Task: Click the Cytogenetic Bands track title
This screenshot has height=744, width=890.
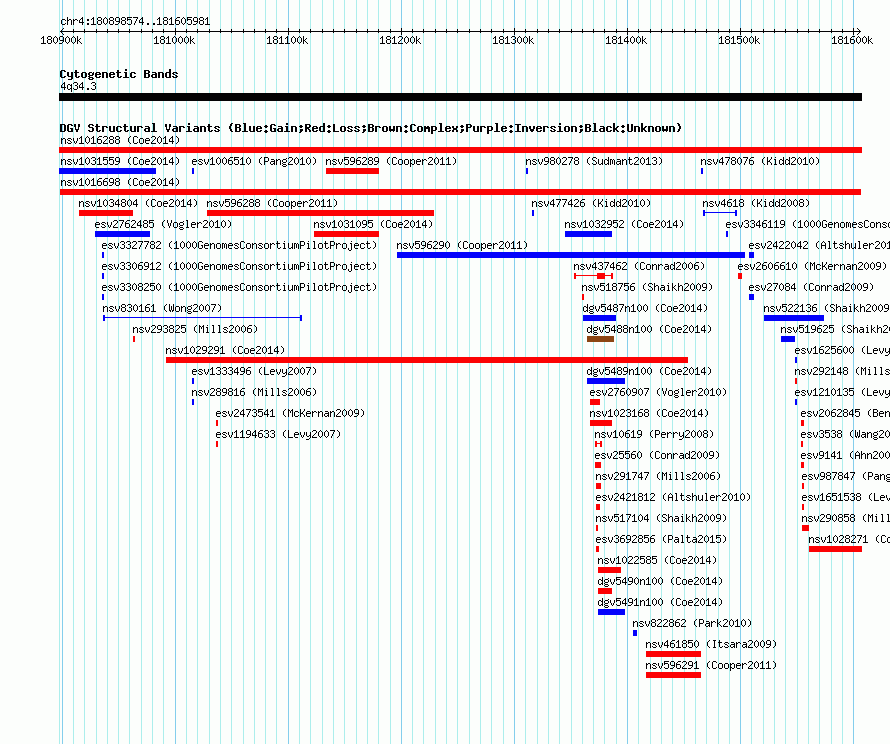Action: [119, 74]
